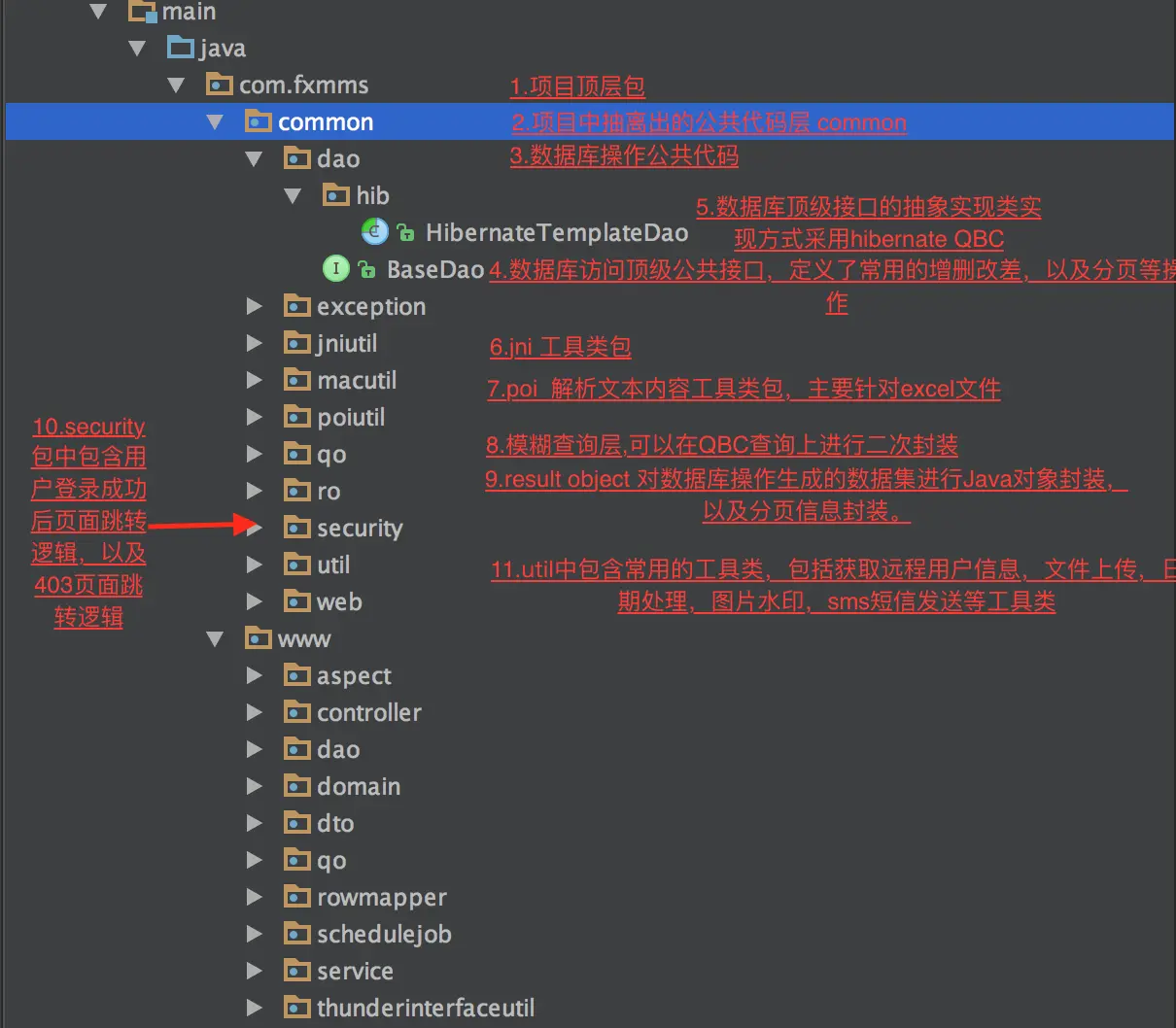
Task: Expand the schedulejob package arrow
Action: pyautogui.click(x=255, y=934)
